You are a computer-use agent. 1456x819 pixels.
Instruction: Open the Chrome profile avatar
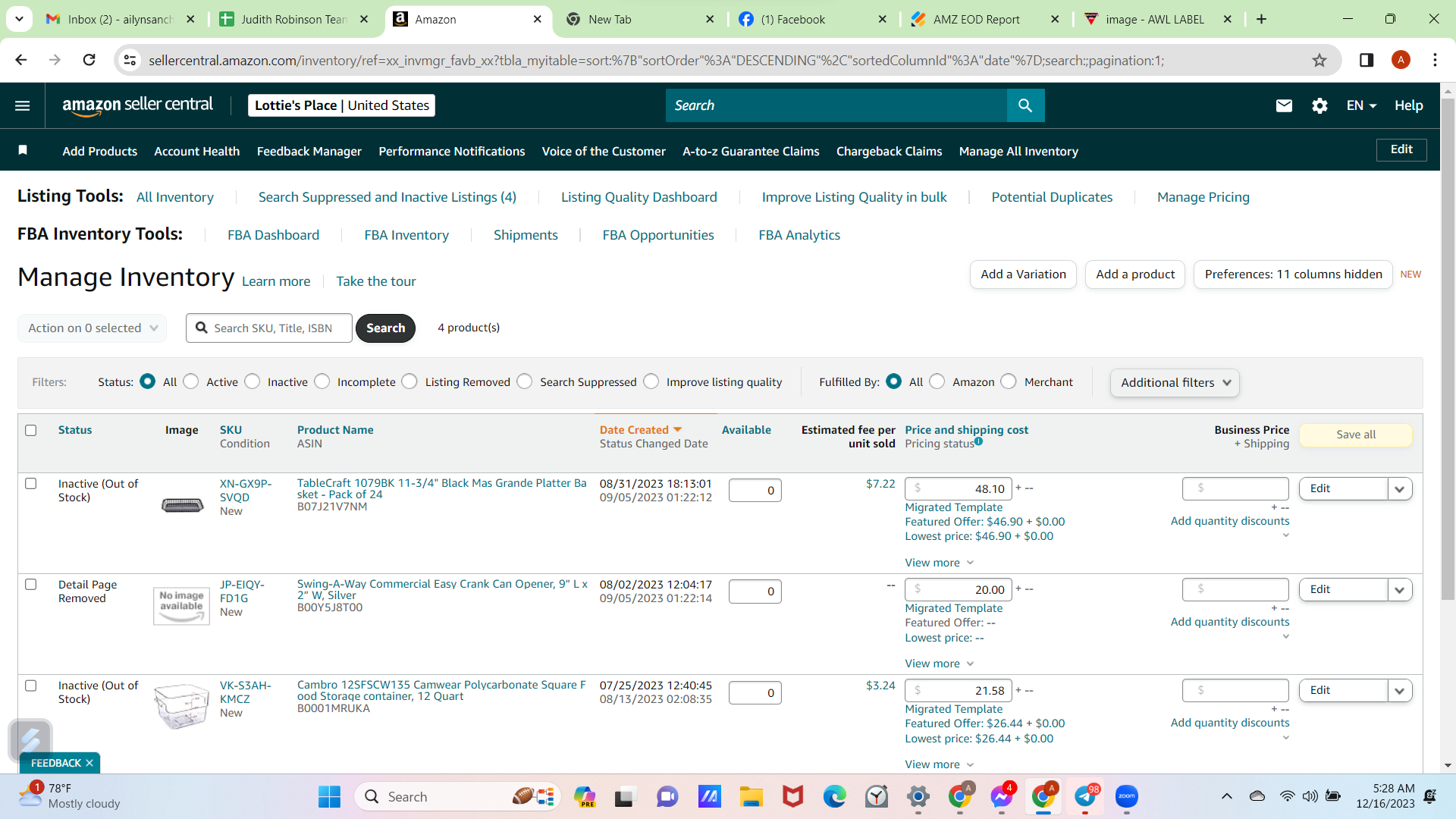[x=1401, y=60]
